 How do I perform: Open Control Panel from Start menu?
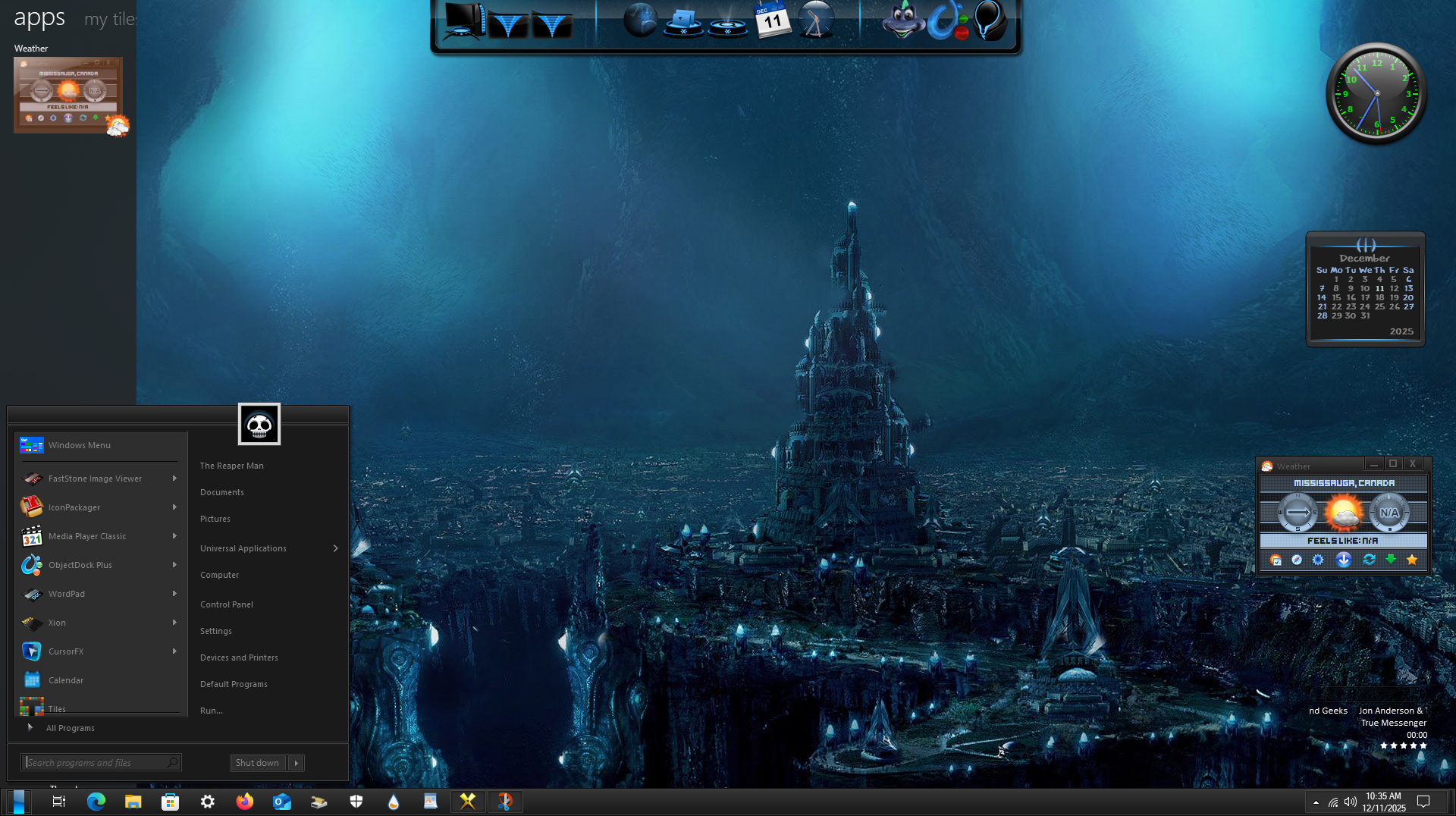(227, 604)
